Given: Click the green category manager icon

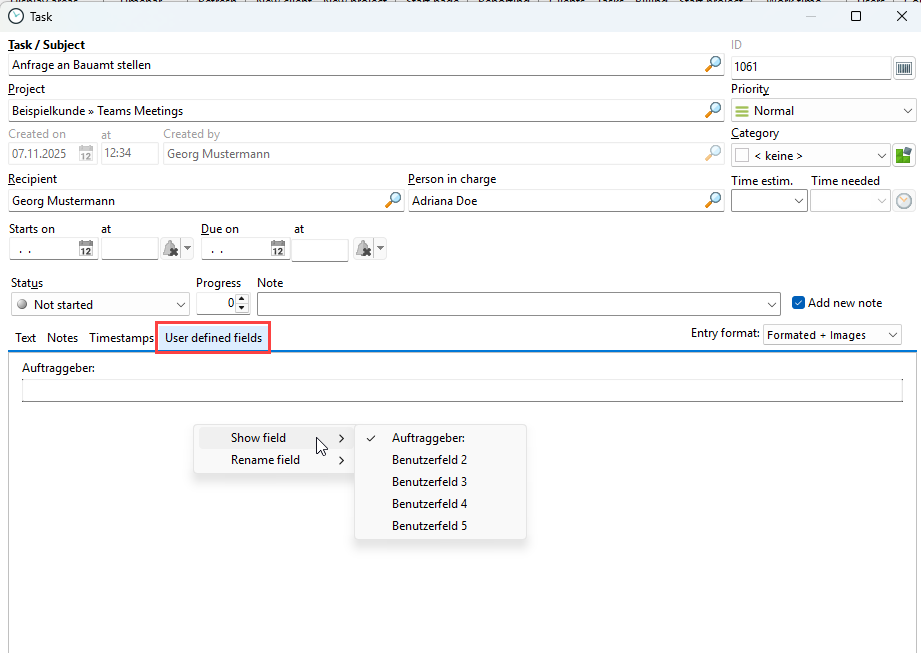Looking at the screenshot, I should tap(904, 155).
